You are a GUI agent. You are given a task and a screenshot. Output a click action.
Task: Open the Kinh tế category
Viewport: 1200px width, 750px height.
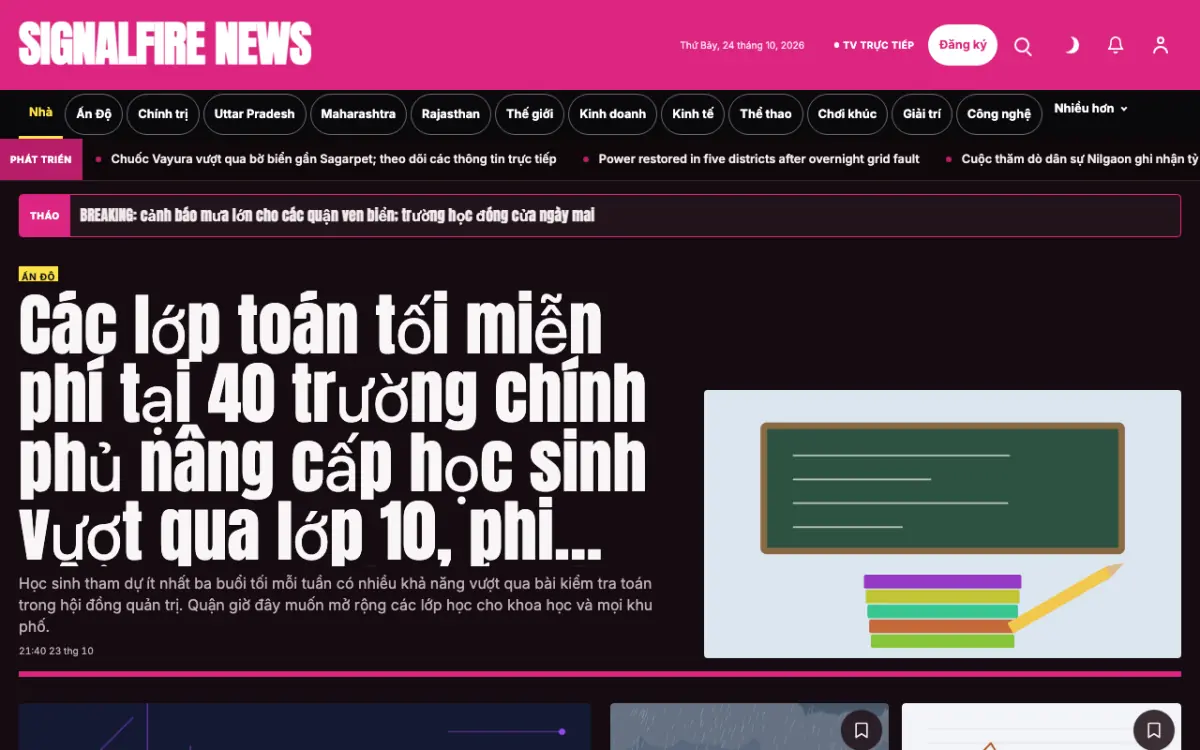(x=693, y=114)
